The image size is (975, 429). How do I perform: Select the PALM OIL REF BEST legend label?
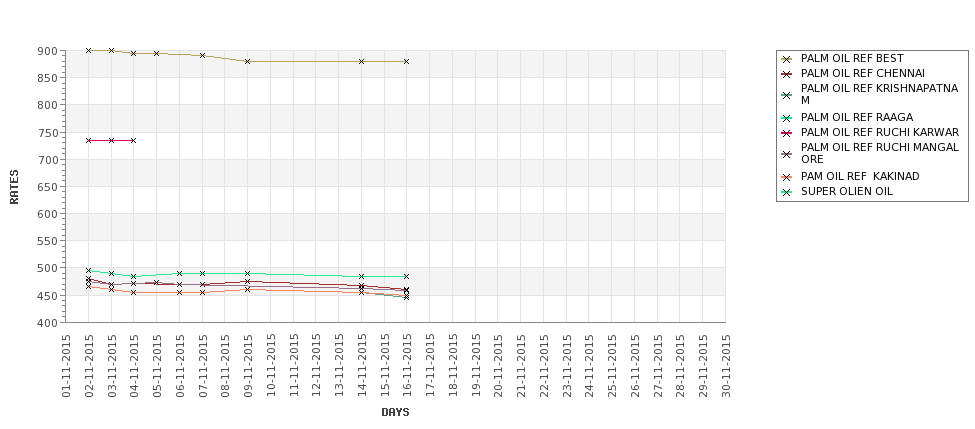click(x=852, y=58)
